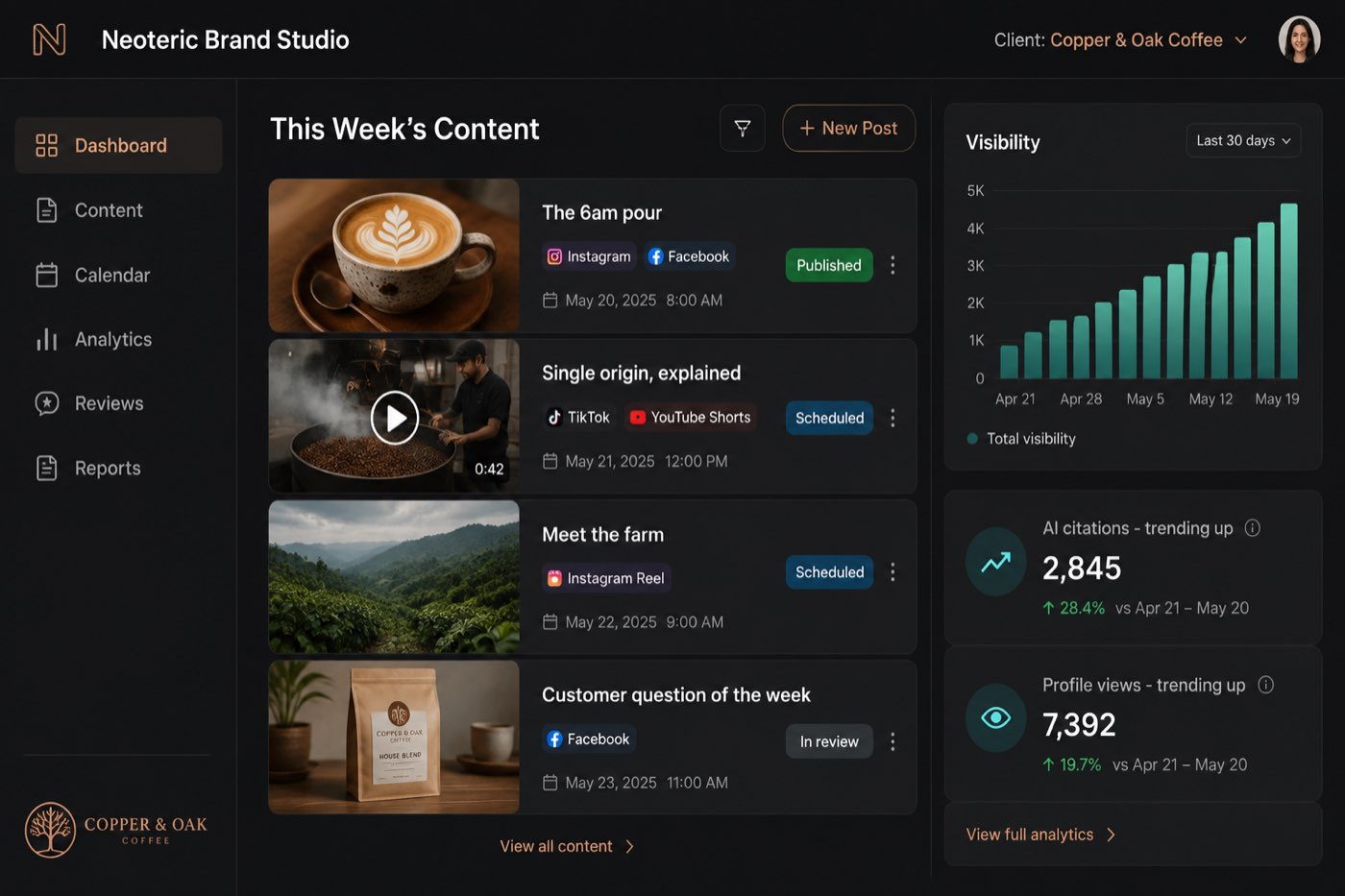Click the user profile avatar
The width and height of the screenshot is (1345, 896).
pyautogui.click(x=1299, y=39)
